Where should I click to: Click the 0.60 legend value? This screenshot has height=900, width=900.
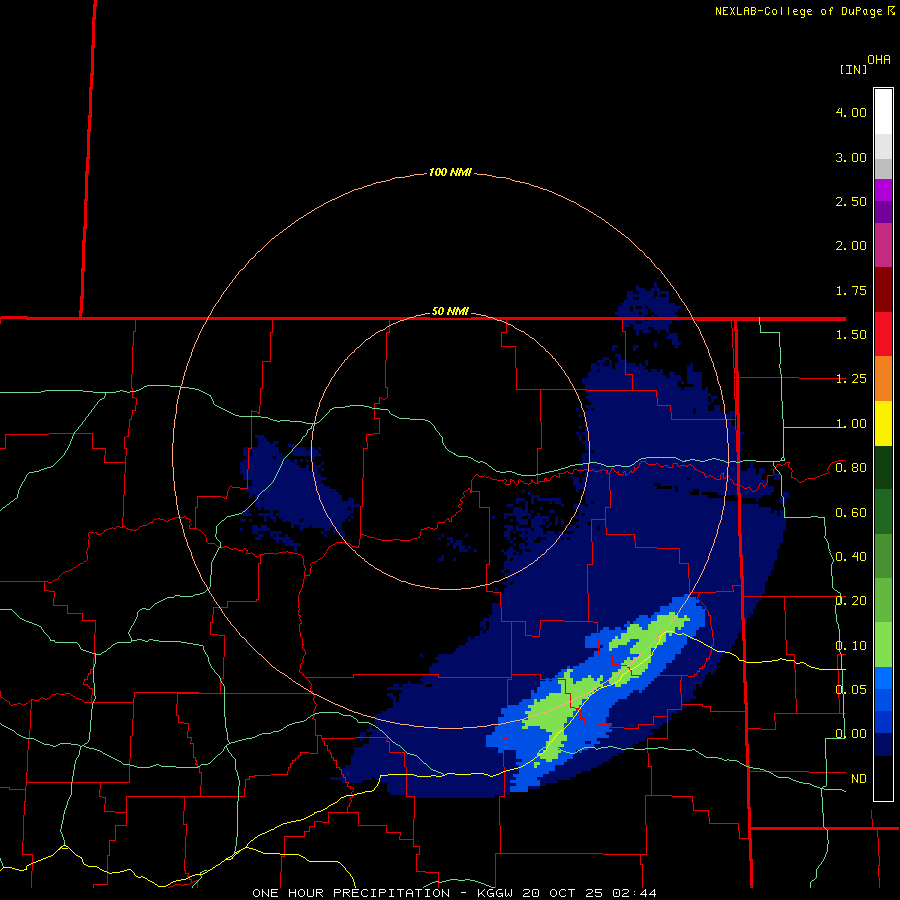(x=851, y=513)
